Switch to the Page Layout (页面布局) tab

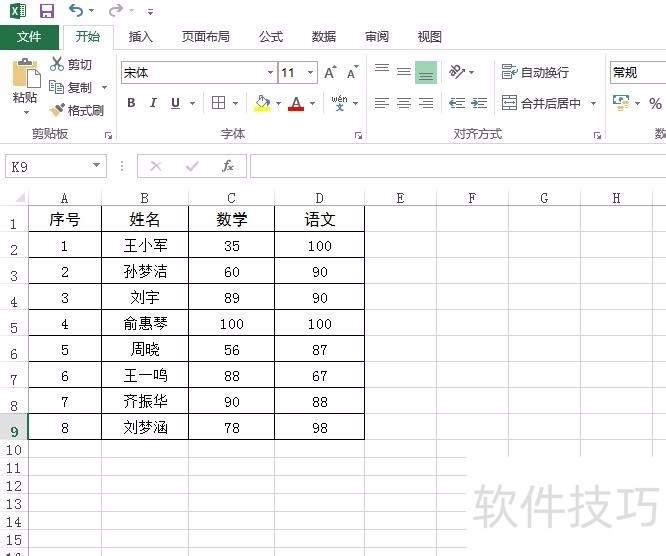tap(206, 37)
